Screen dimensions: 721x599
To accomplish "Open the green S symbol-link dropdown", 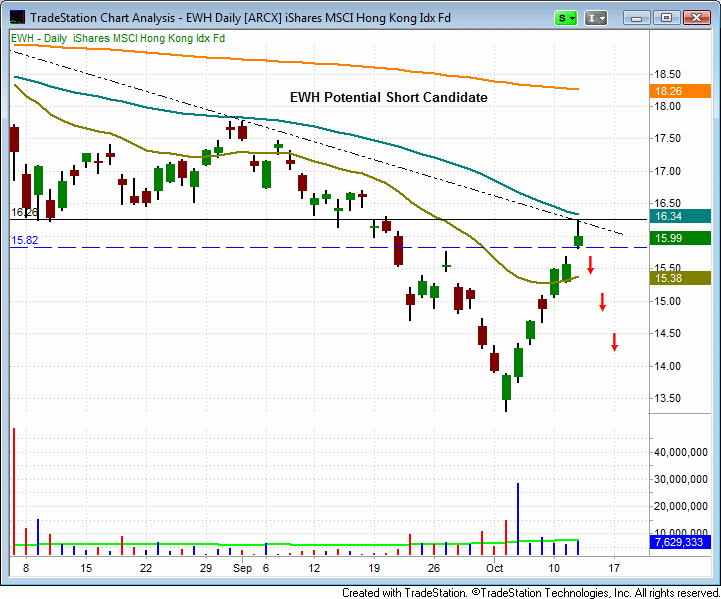I will pyautogui.click(x=566, y=18).
